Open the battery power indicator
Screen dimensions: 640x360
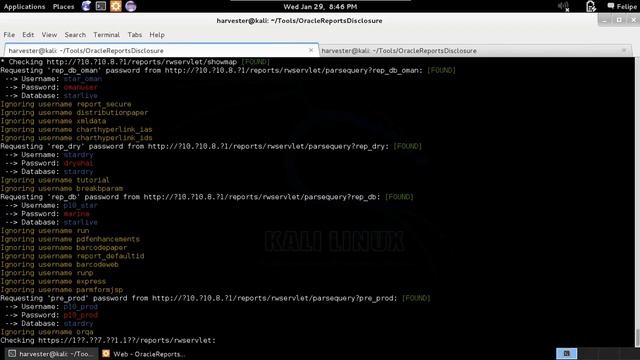point(591,6)
